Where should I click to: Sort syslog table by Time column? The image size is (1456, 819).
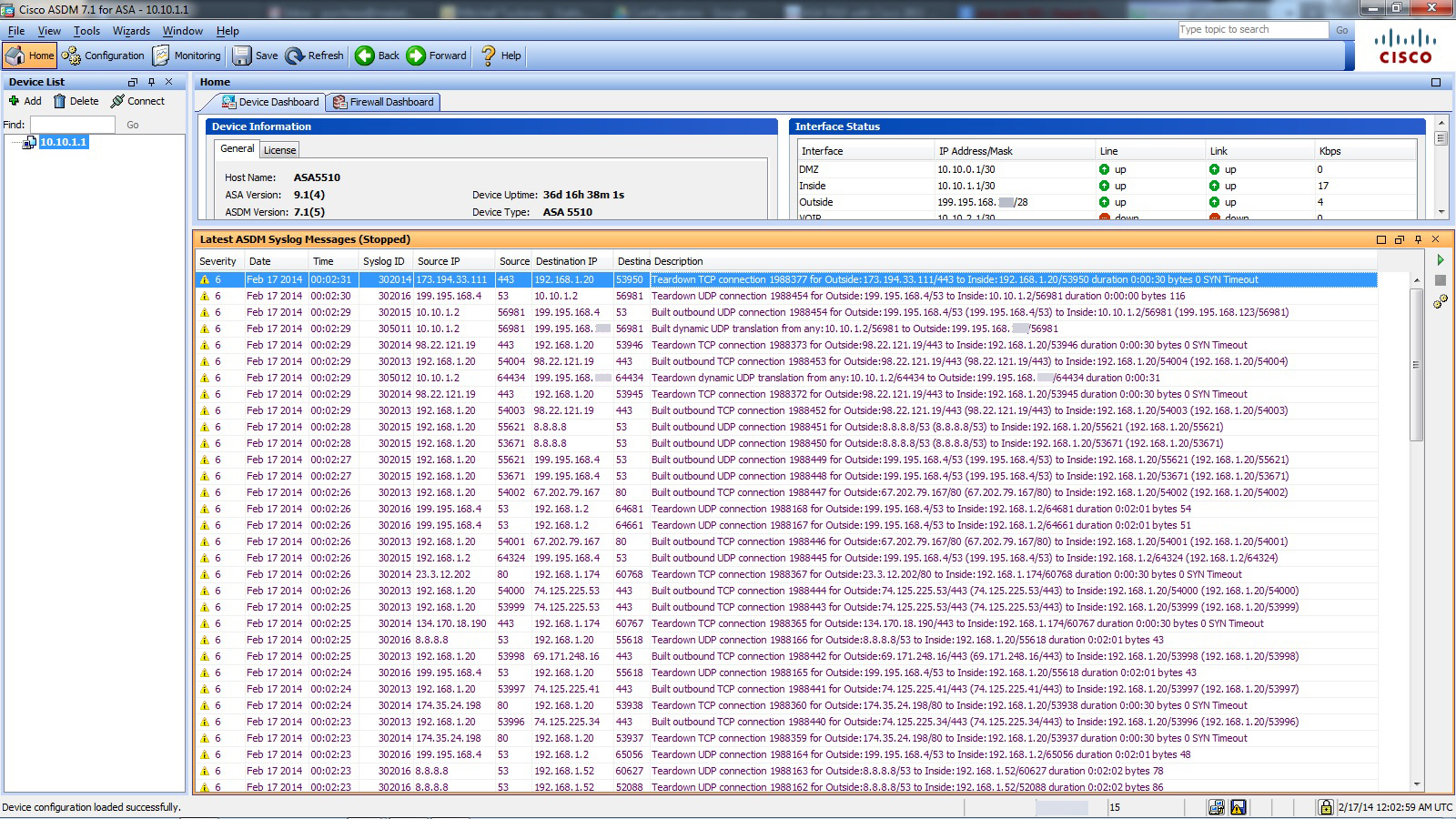334,261
